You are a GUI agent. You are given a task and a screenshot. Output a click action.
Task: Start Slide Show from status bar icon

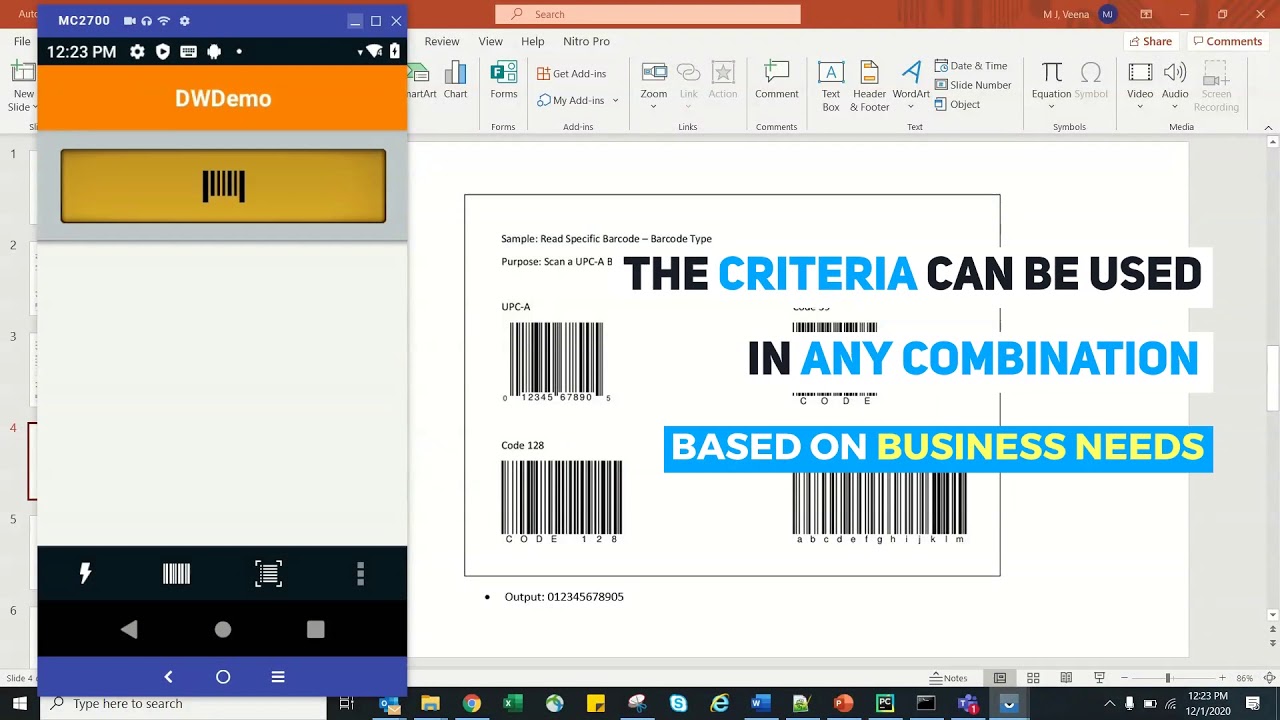point(1099,678)
